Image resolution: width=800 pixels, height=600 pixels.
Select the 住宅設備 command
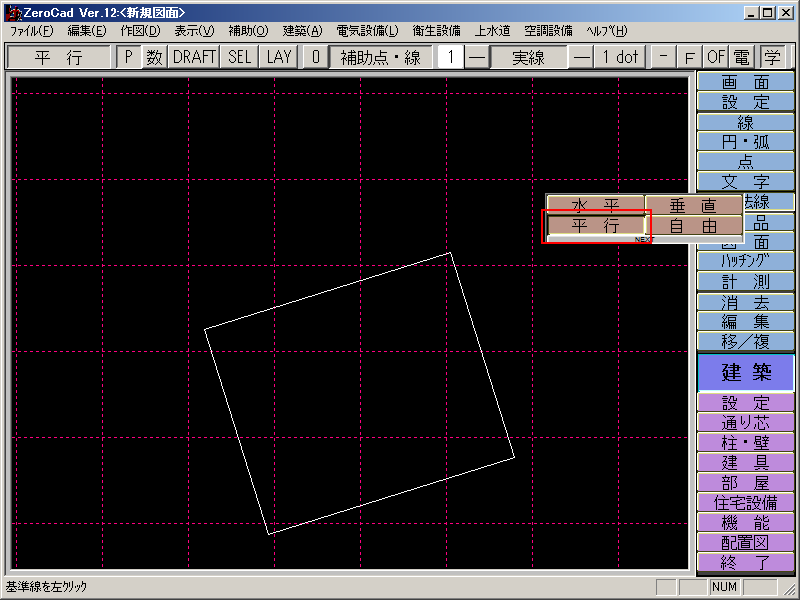coord(745,503)
